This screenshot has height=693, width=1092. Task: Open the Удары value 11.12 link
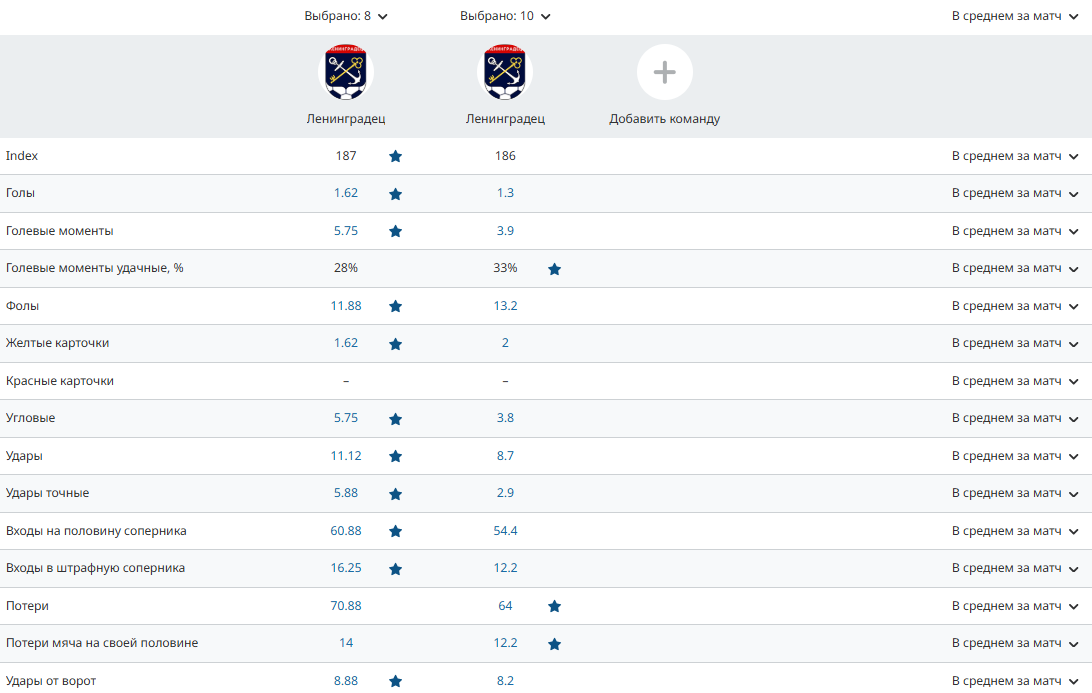coord(346,456)
